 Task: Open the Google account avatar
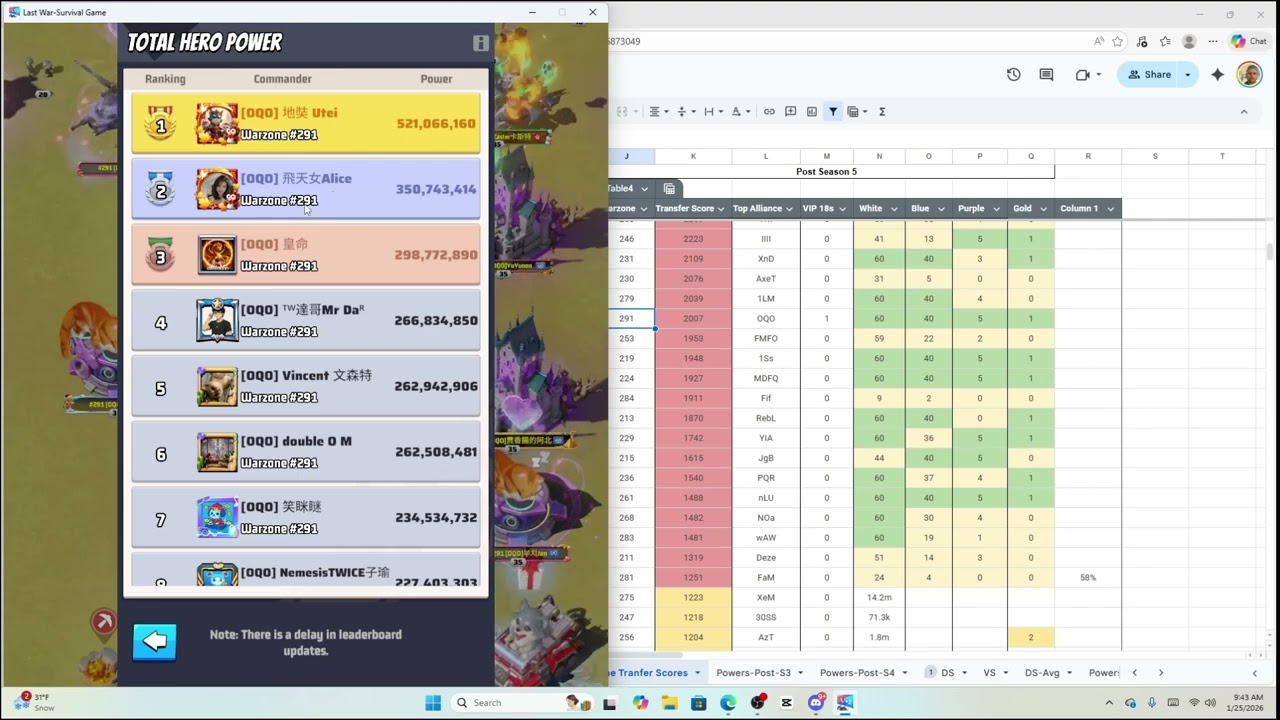coord(1249,75)
